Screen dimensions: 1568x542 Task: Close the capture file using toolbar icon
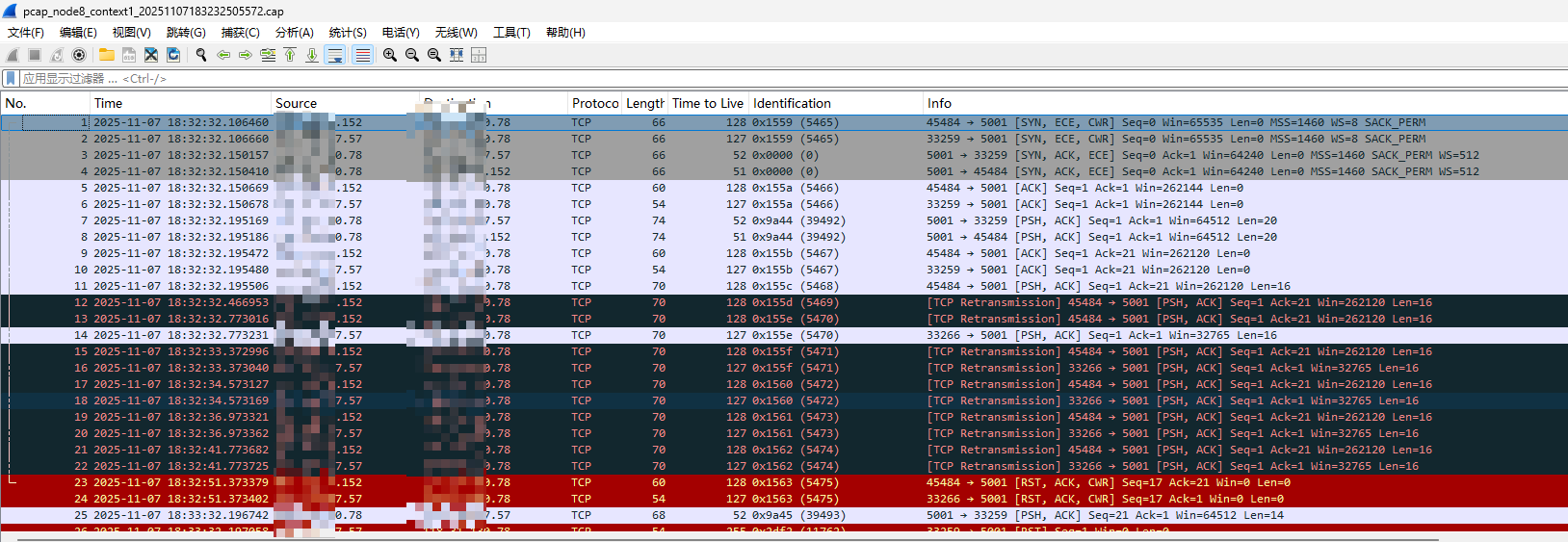pos(151,55)
